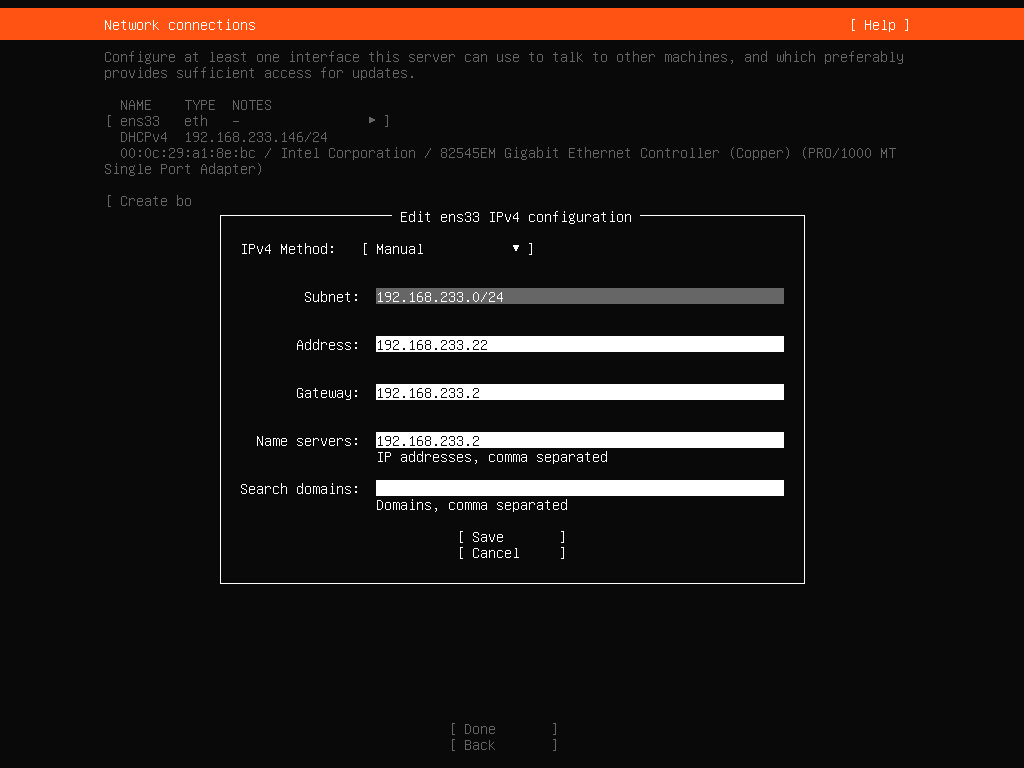Edit the Name servers field

tap(579, 441)
